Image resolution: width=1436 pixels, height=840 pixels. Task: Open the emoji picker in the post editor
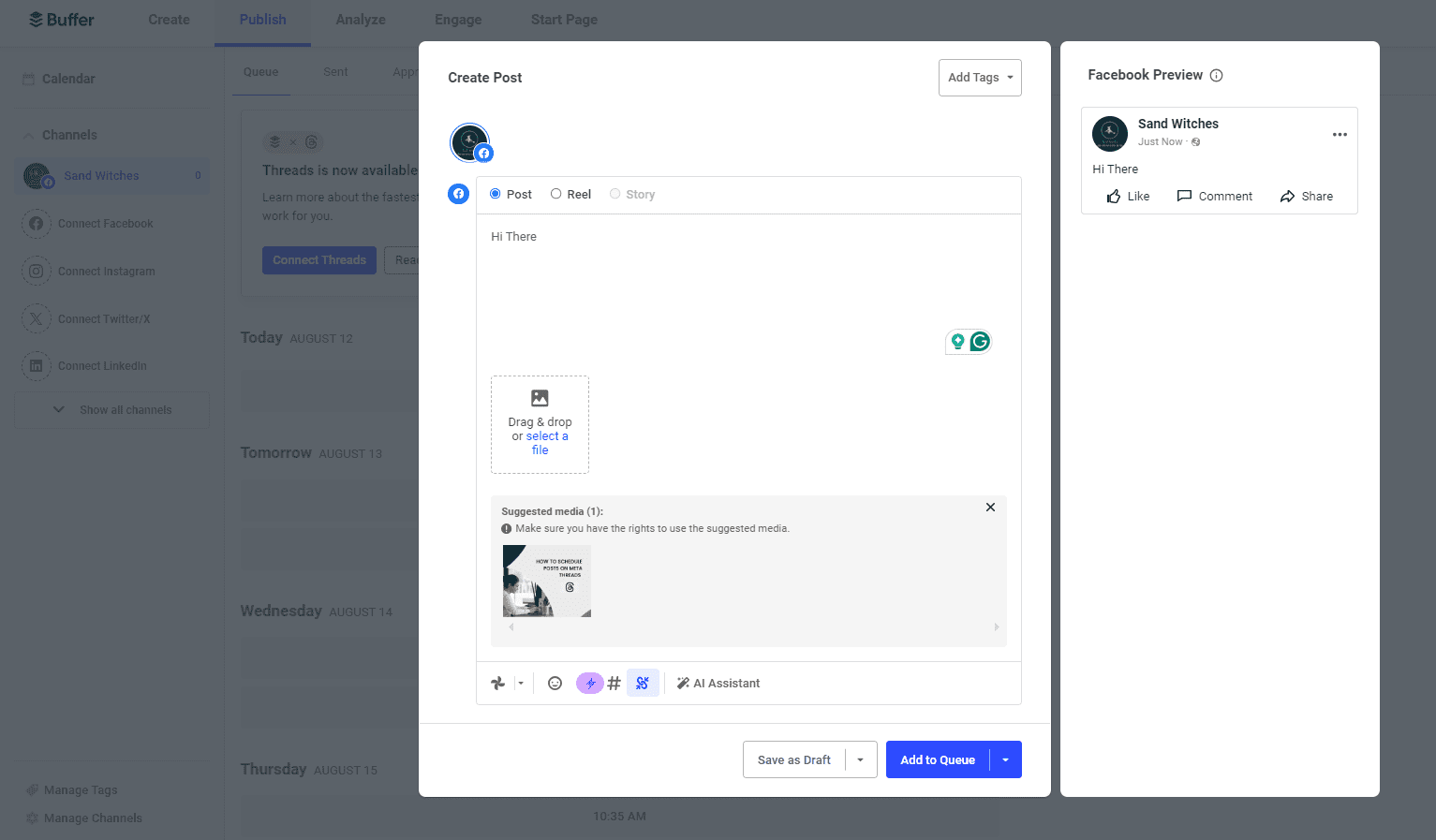click(555, 683)
